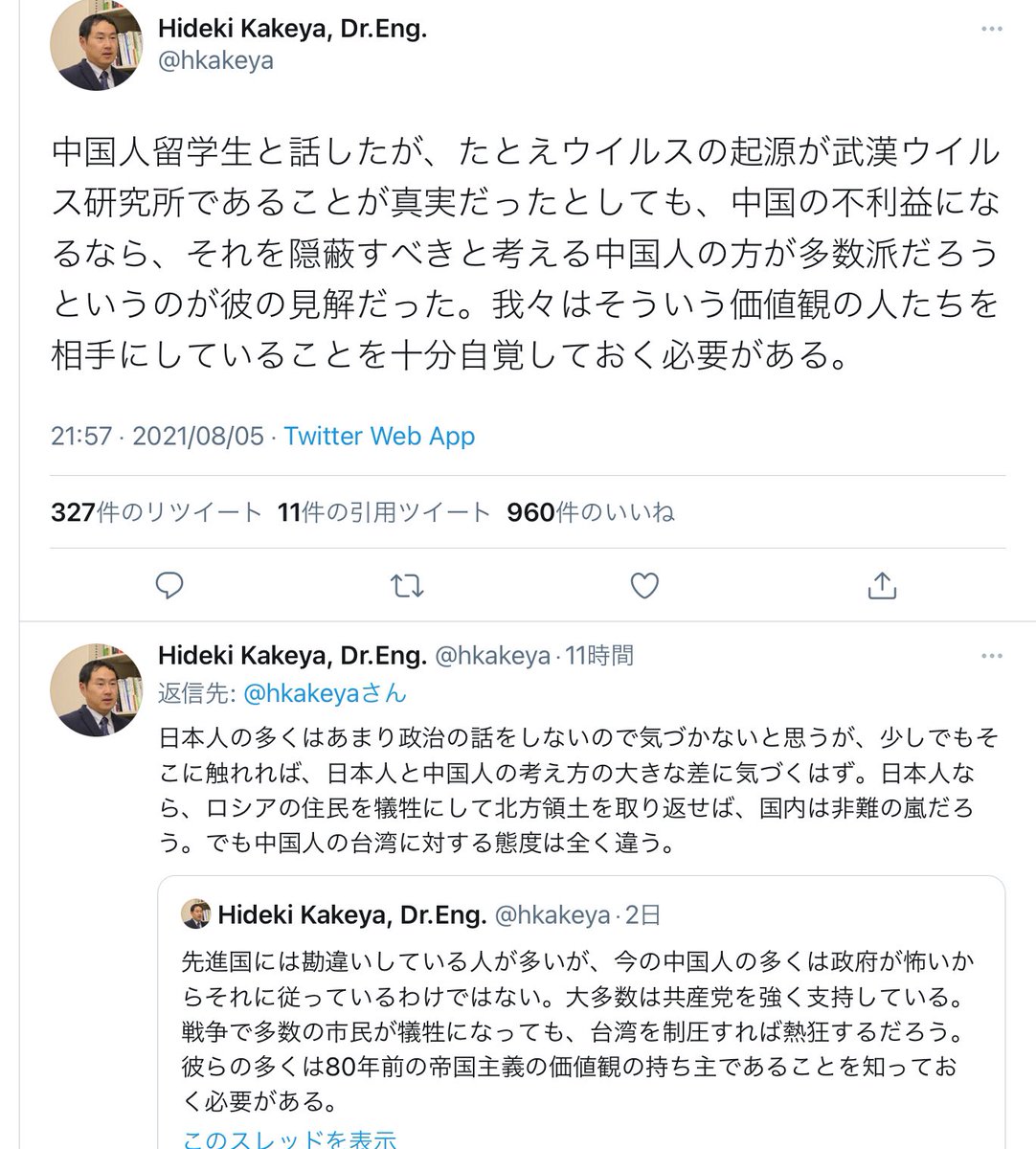The width and height of the screenshot is (1036, 1149).
Task: Open main tweet author's profile picture
Action: pyautogui.click(x=98, y=44)
